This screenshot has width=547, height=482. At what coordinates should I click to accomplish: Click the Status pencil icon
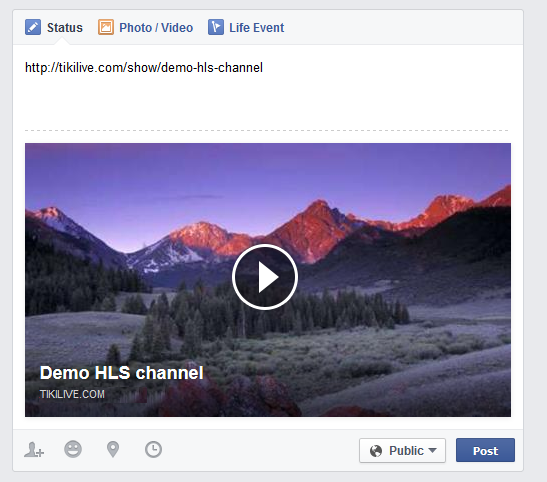(33, 27)
